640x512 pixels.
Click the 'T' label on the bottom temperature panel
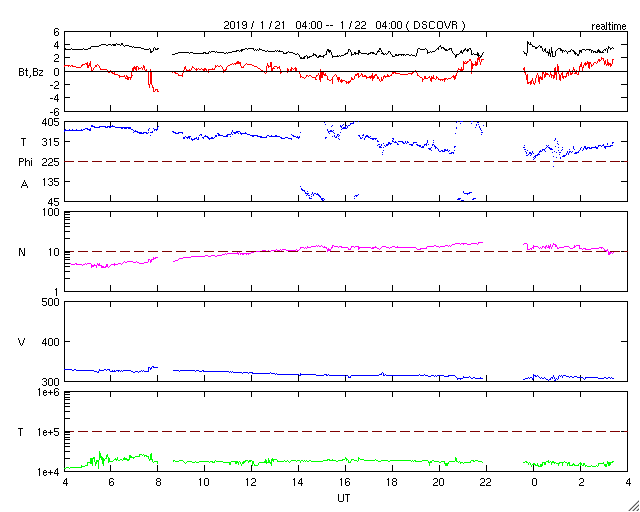tap(21, 432)
